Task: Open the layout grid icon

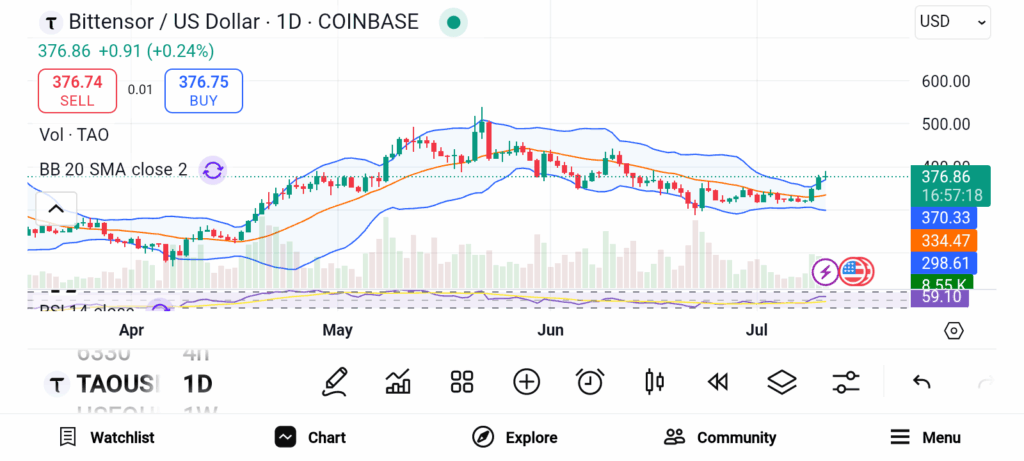Action: click(x=462, y=382)
